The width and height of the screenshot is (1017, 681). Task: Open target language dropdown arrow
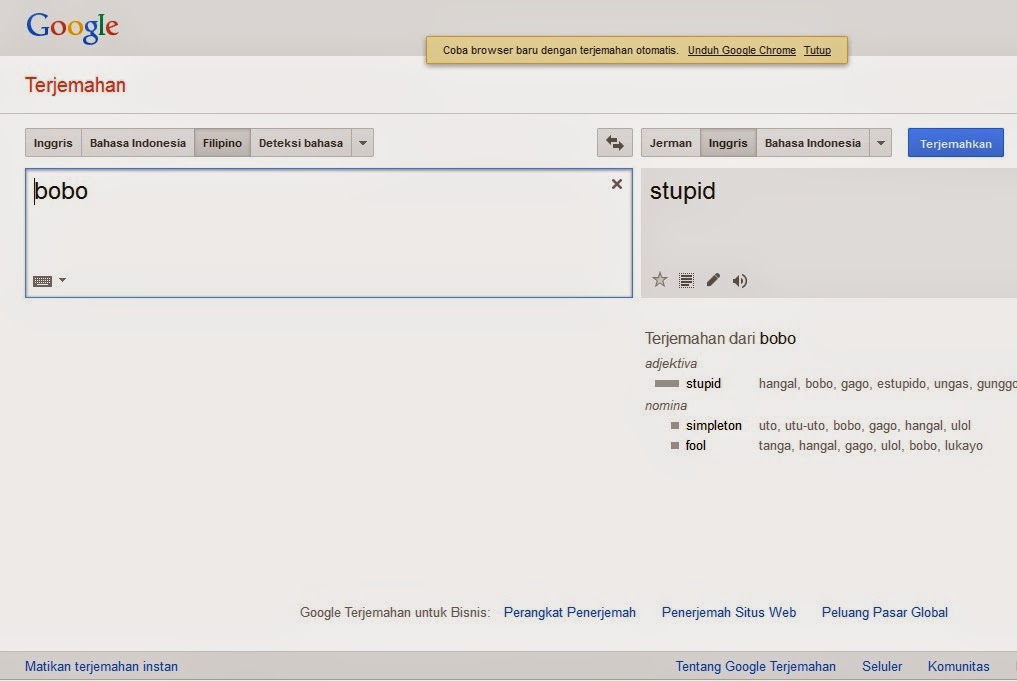881,143
